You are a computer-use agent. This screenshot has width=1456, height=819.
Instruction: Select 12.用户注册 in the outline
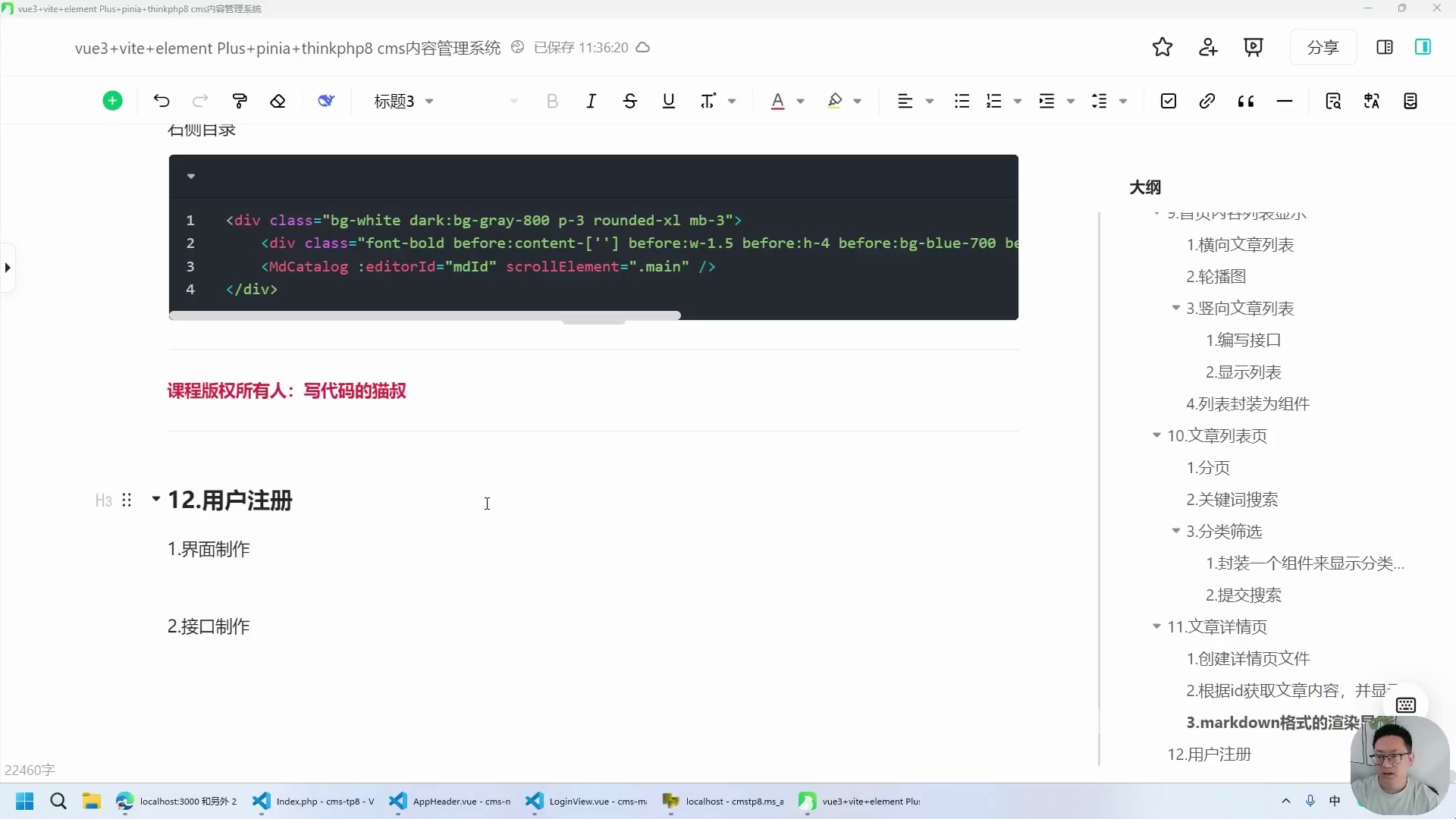pyautogui.click(x=1210, y=755)
